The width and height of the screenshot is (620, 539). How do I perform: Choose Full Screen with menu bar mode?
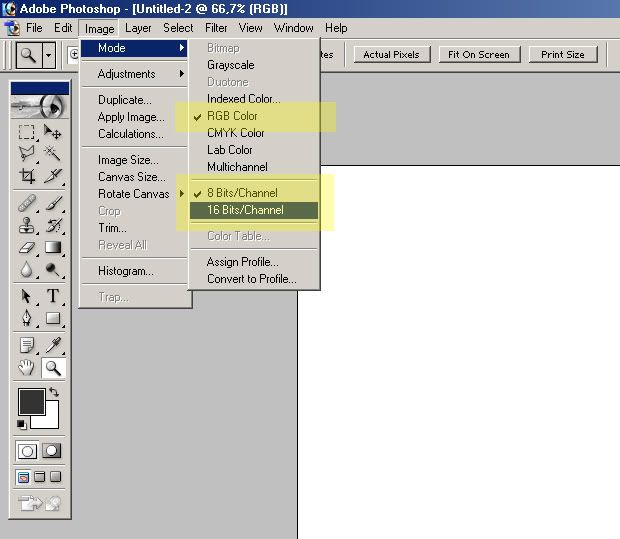[40, 477]
